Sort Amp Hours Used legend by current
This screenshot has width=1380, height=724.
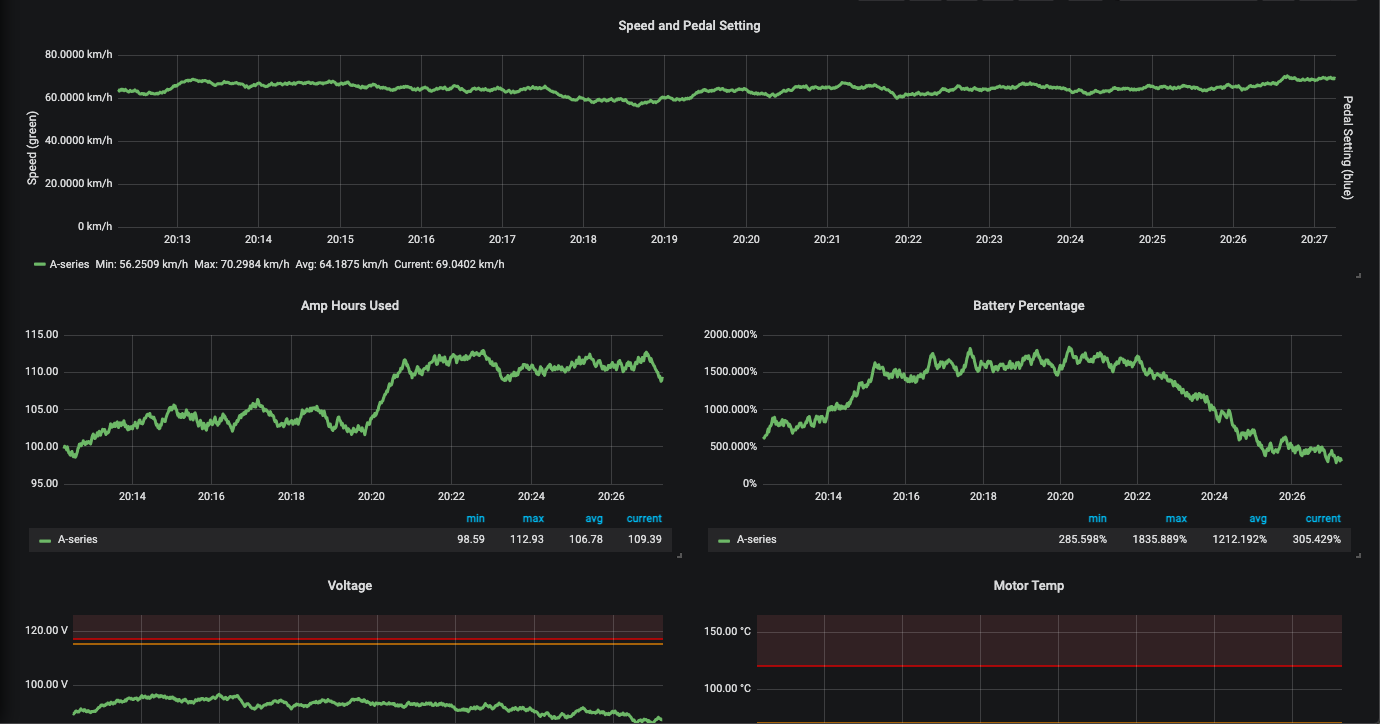coord(644,519)
